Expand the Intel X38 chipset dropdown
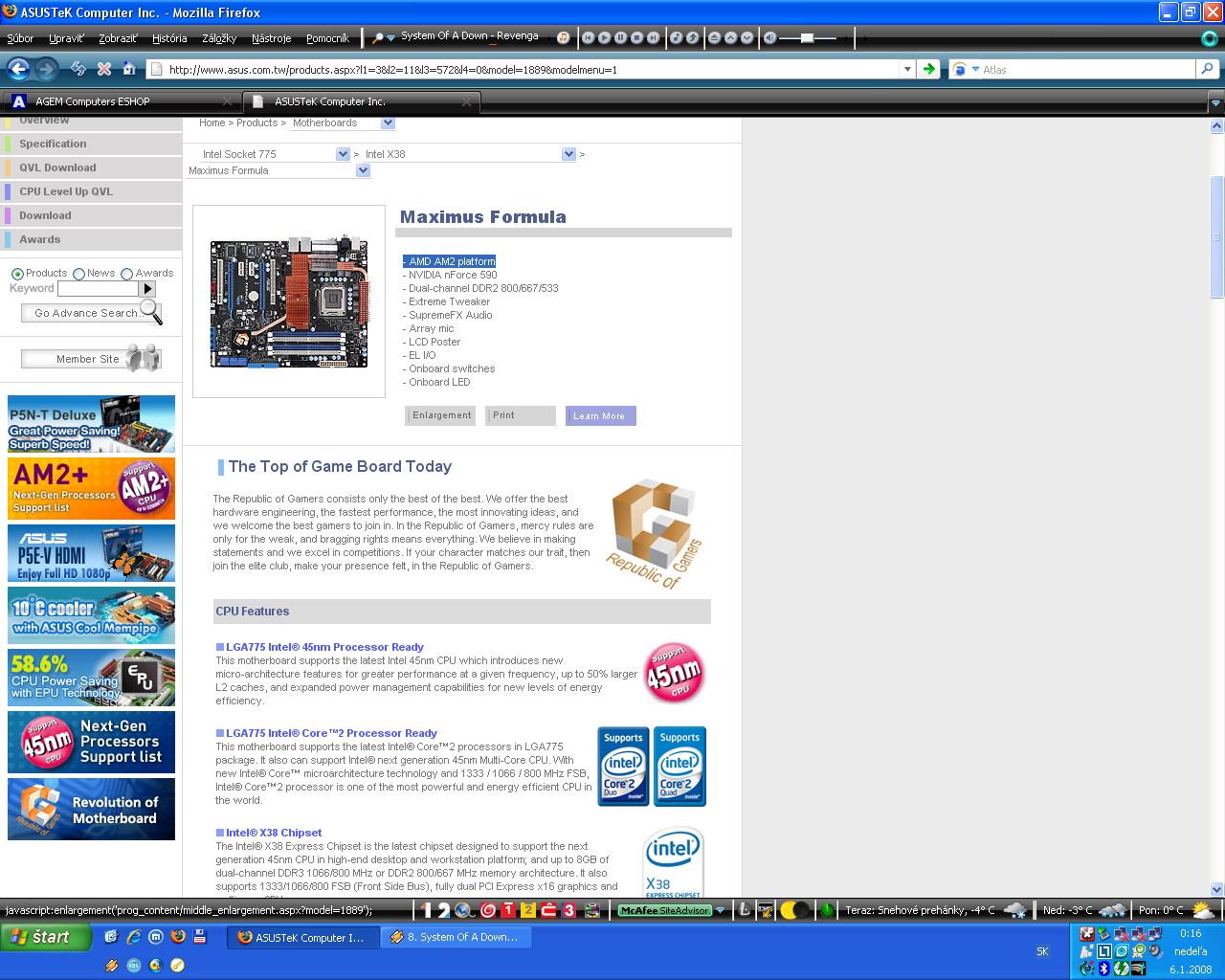Image resolution: width=1225 pixels, height=980 pixels. [x=568, y=154]
